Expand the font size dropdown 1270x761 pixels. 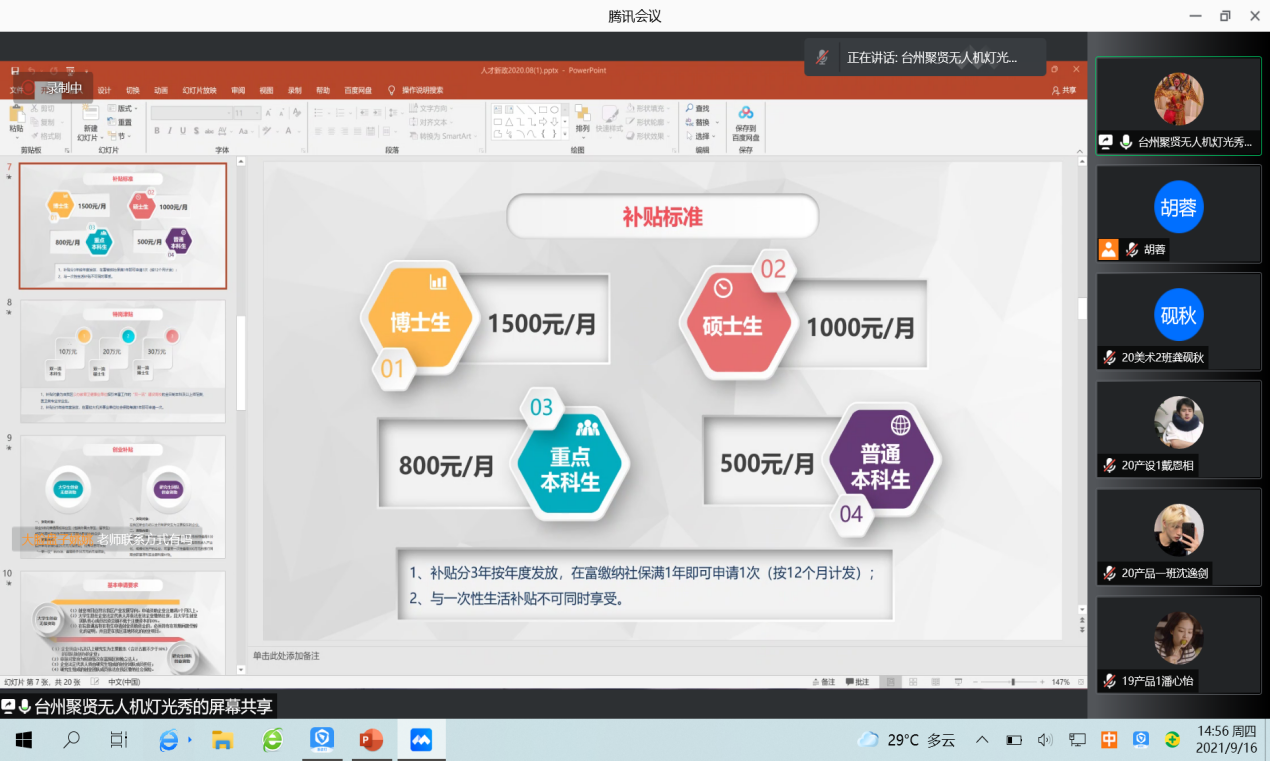257,114
